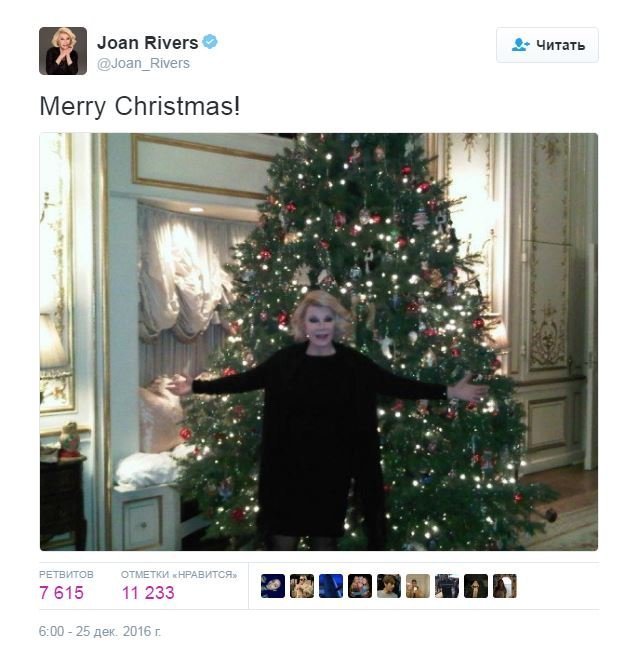Click the 7 615 retweets count
This screenshot has width=633, height=647.
click(x=61, y=593)
